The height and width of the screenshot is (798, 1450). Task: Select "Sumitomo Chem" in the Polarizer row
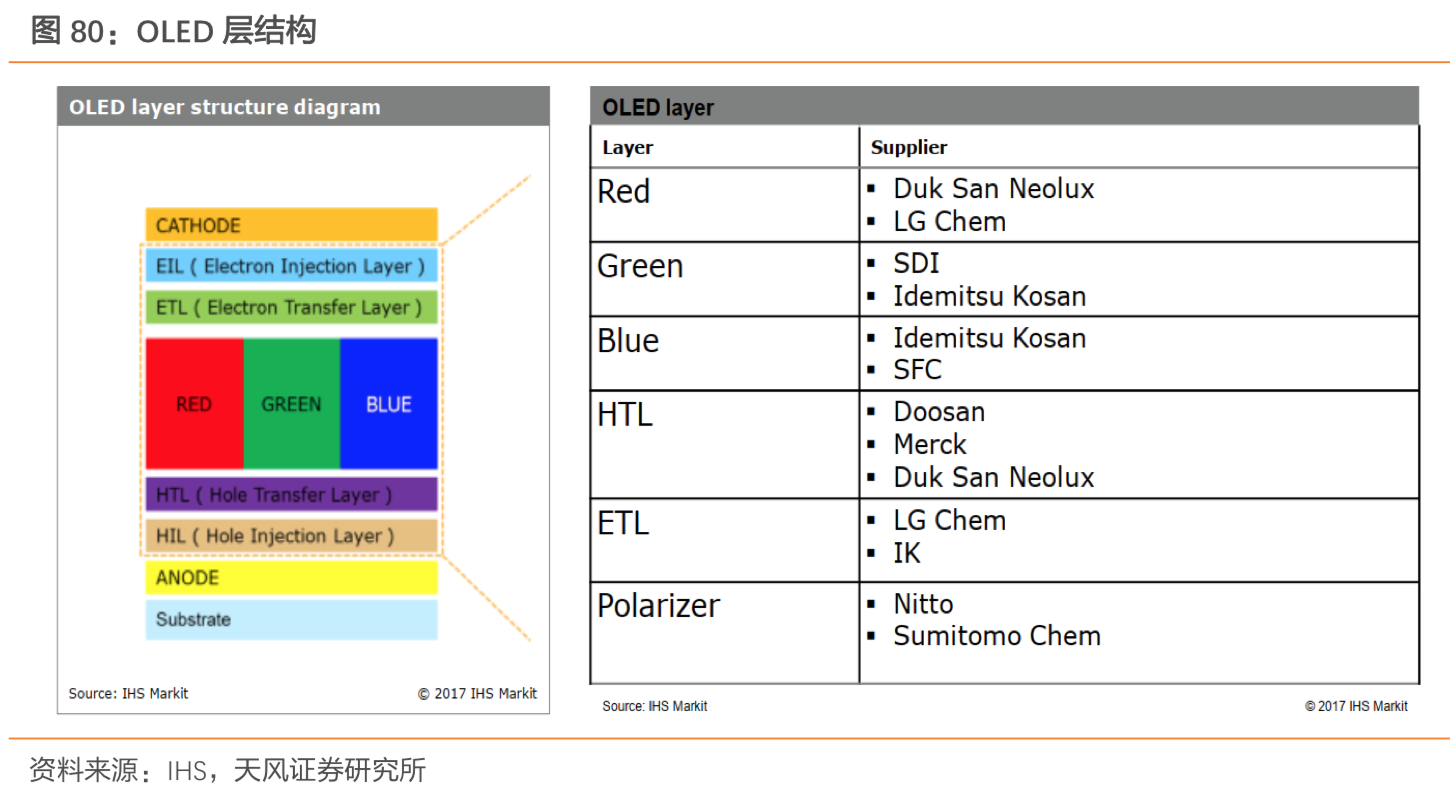(x=997, y=636)
